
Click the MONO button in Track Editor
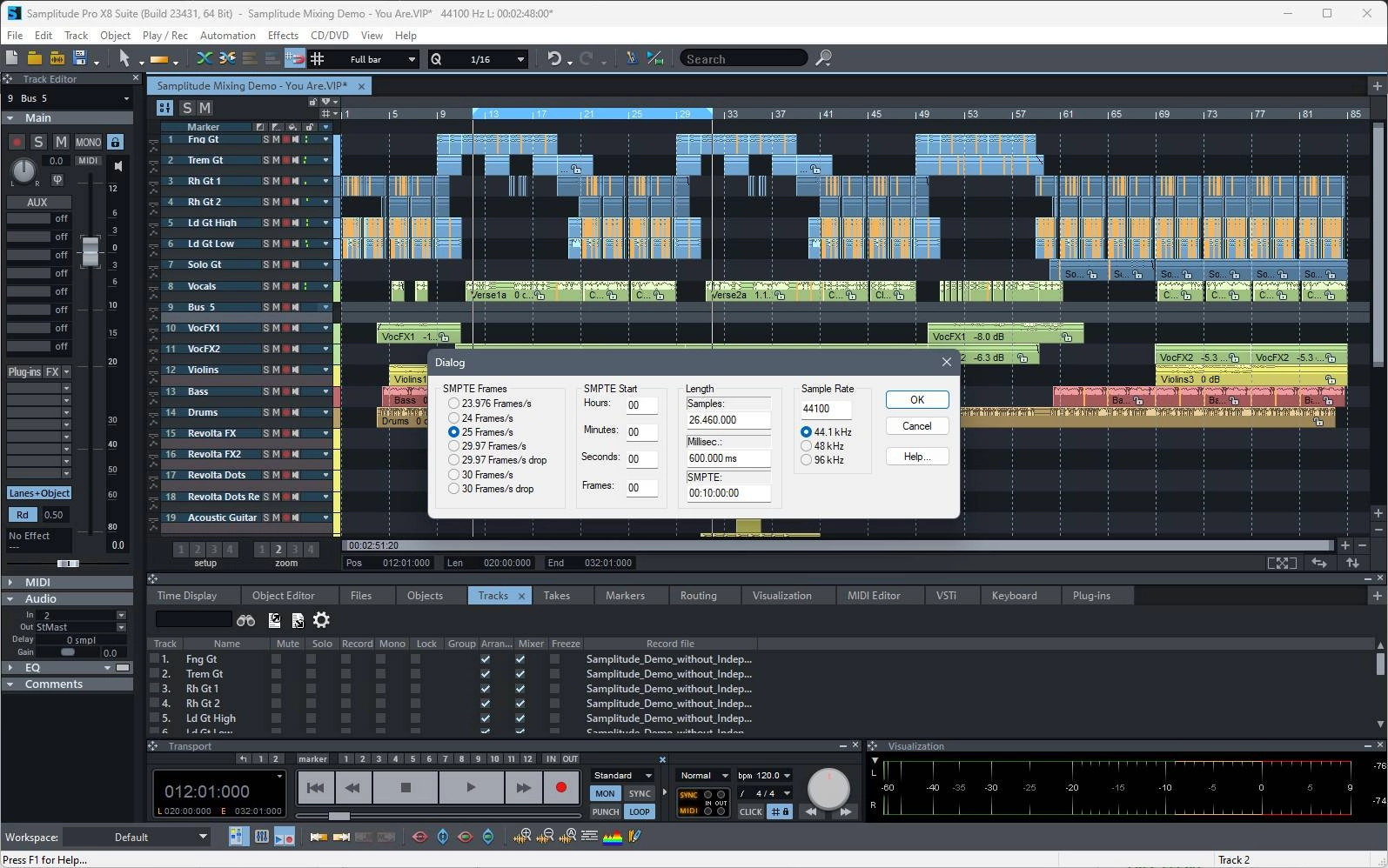tap(88, 142)
